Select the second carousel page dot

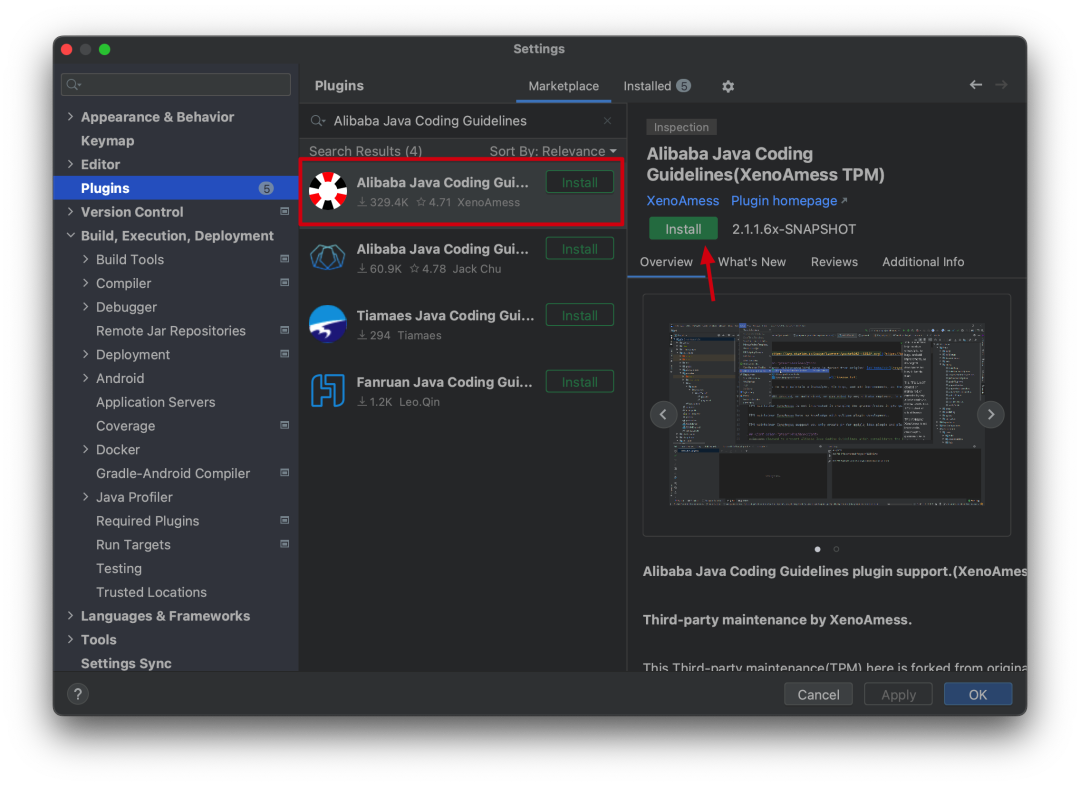(836, 549)
